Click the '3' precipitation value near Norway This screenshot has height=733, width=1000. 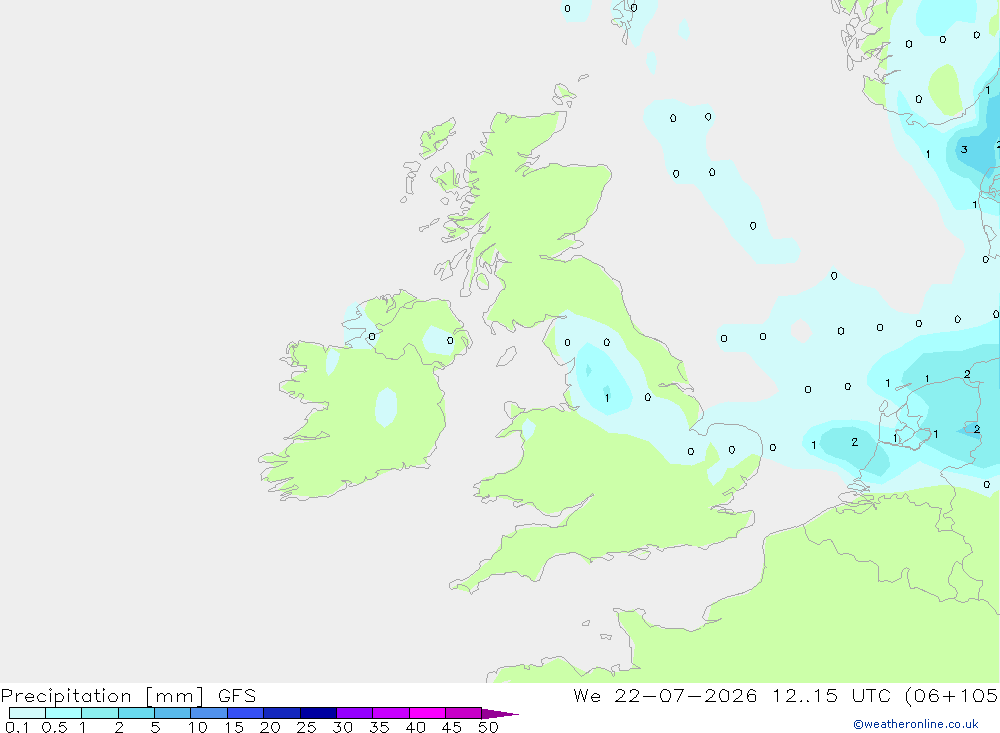(x=964, y=149)
